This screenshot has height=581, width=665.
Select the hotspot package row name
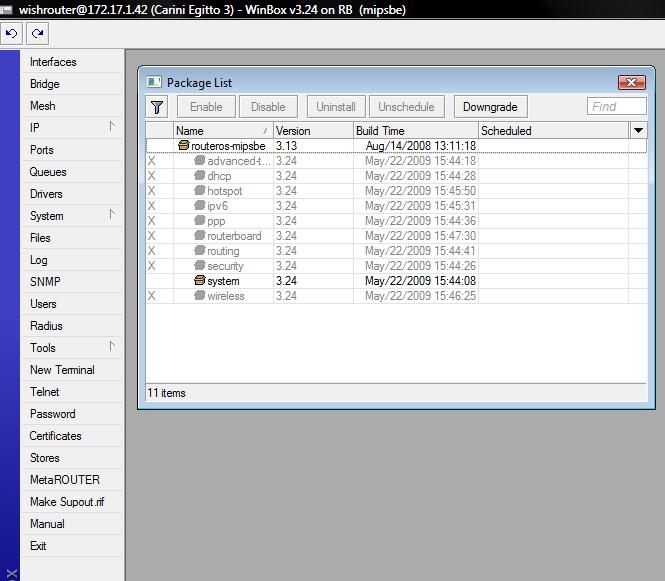(x=224, y=191)
